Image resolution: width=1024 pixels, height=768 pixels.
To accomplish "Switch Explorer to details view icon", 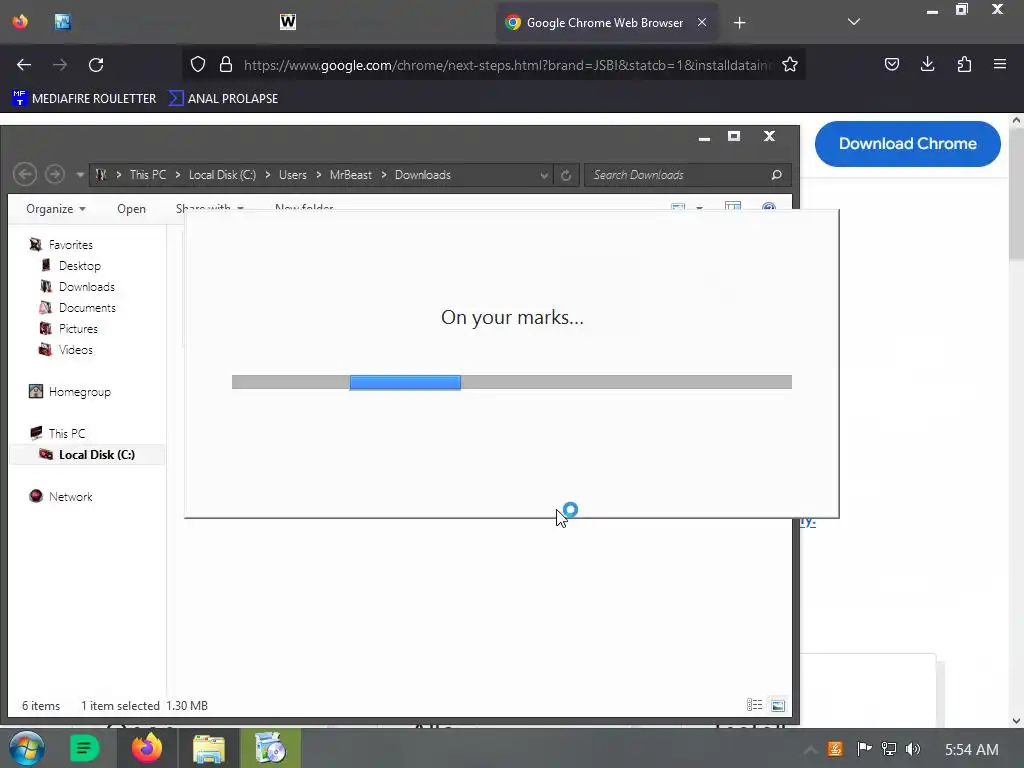I will 754,705.
